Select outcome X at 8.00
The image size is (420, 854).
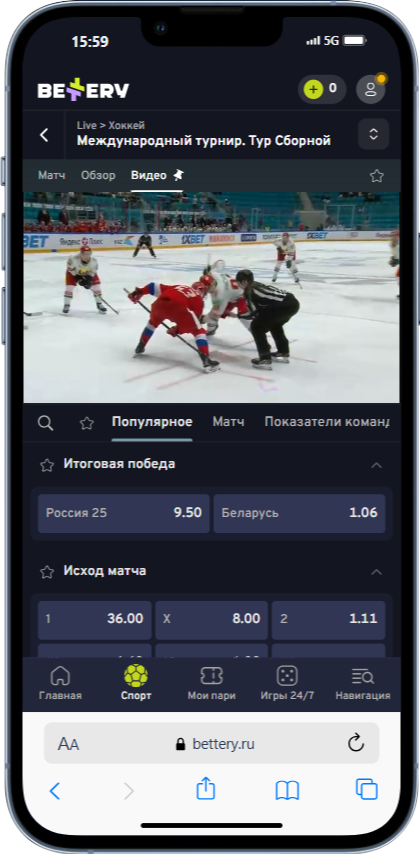(211, 620)
